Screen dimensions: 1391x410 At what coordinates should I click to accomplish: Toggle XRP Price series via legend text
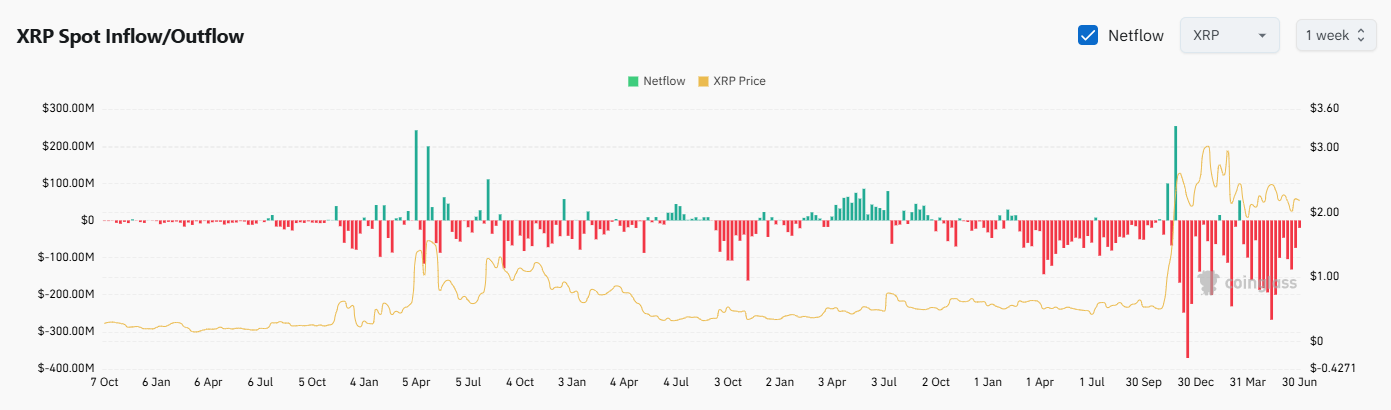pos(738,81)
